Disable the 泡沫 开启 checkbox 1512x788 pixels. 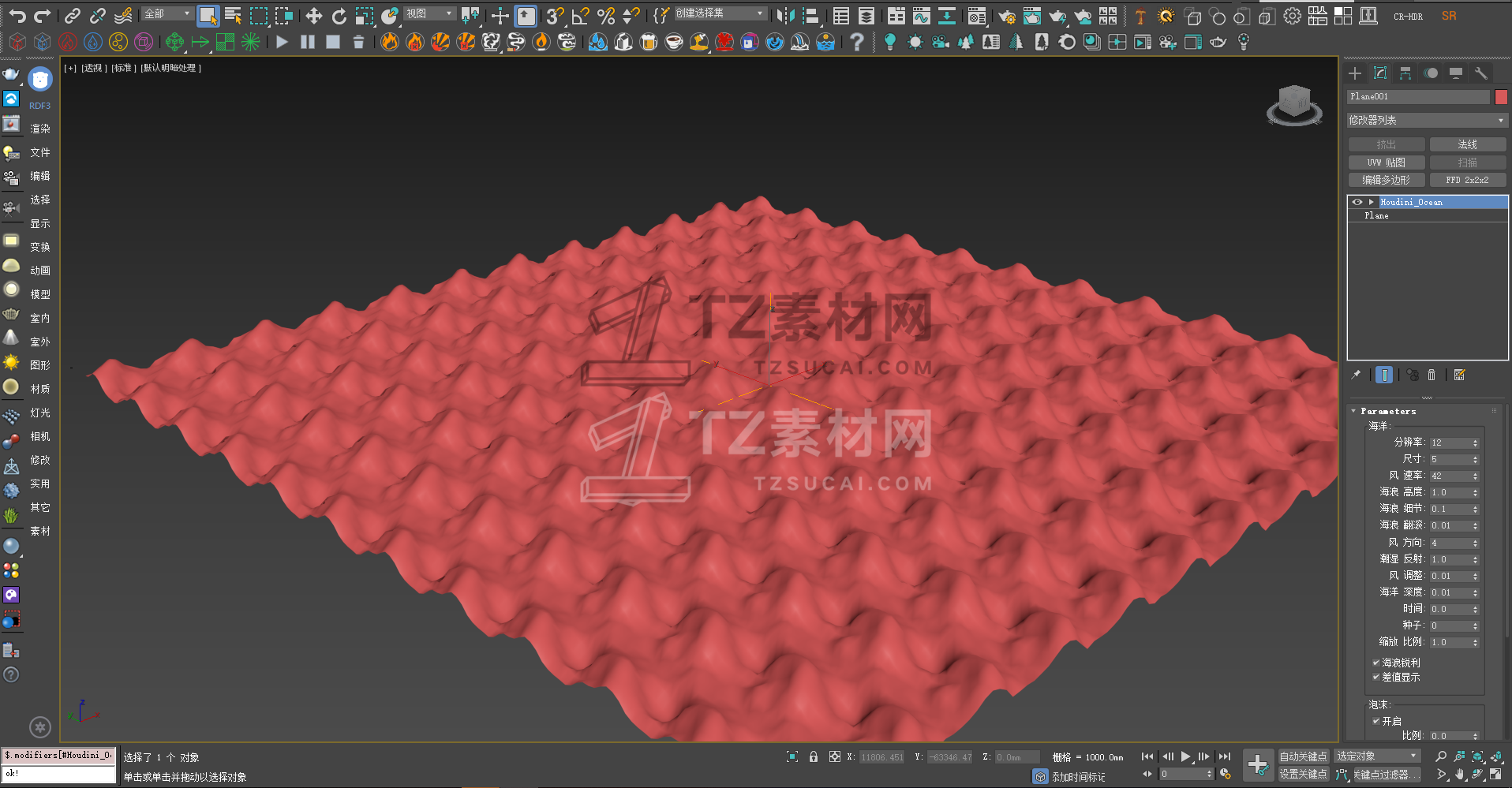1376,722
